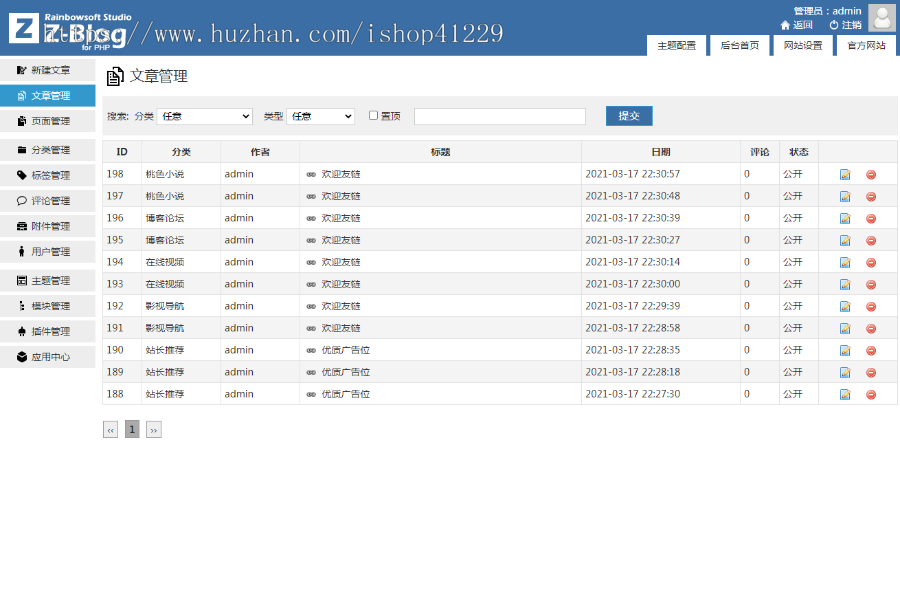Screen dimensions: 900x603
Task: Edit article 195 via pencil icon
Action: click(845, 240)
